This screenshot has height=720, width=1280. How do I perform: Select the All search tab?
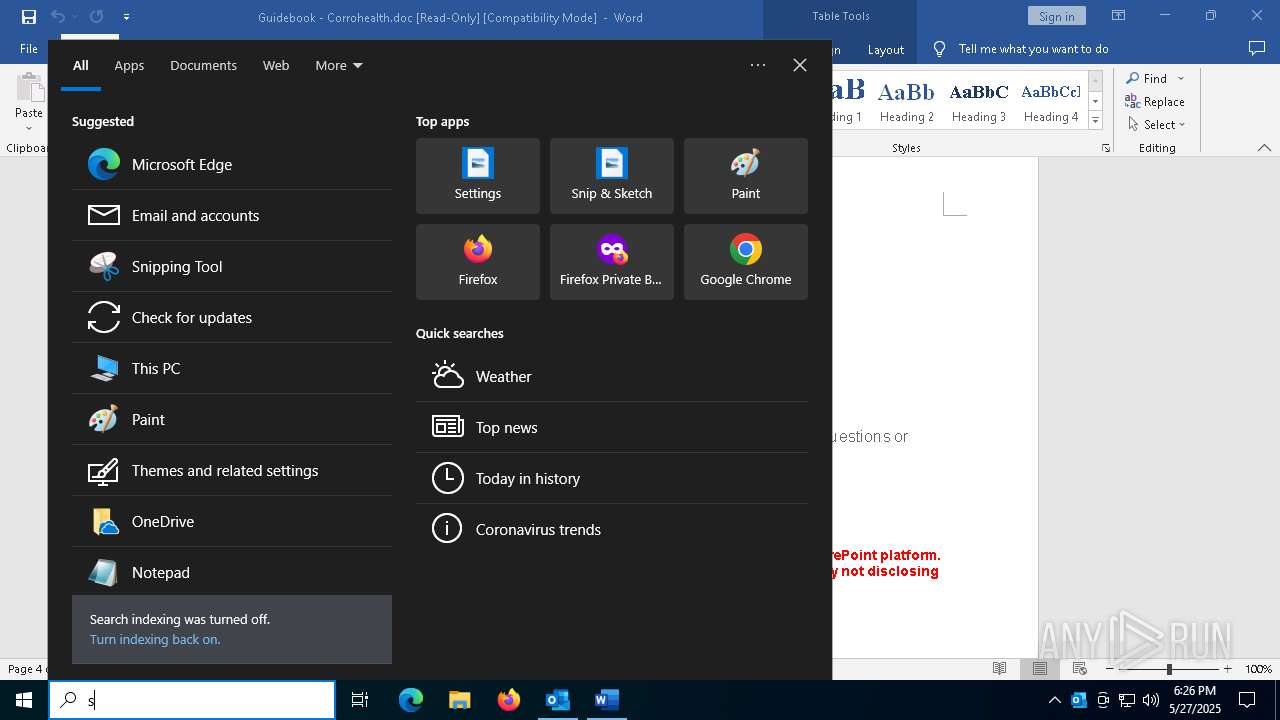pos(81,65)
